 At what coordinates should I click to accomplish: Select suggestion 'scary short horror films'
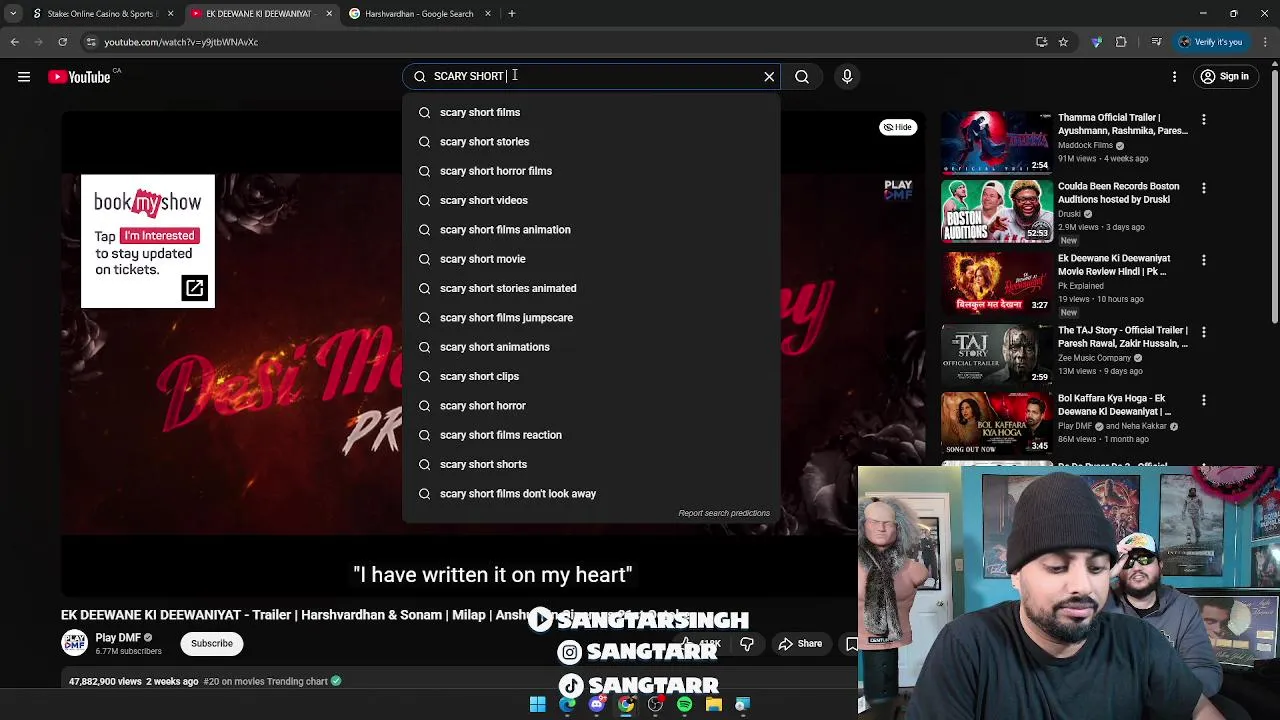coord(591,171)
